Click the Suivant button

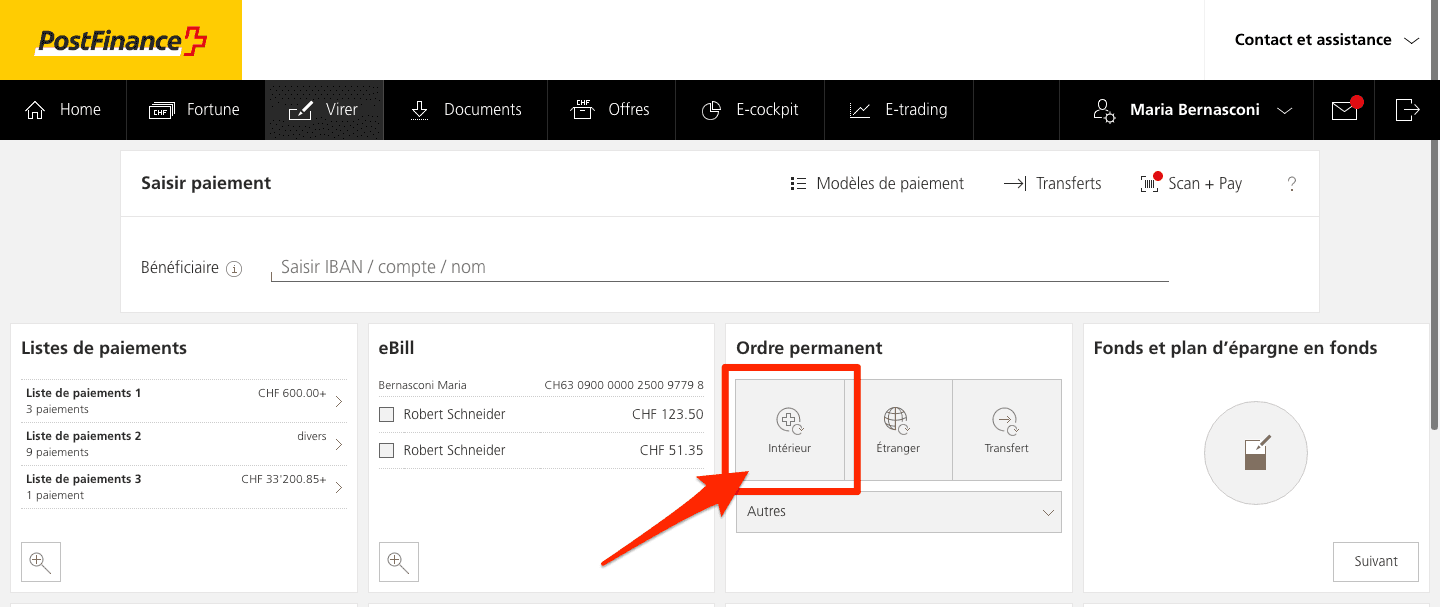tap(1375, 561)
